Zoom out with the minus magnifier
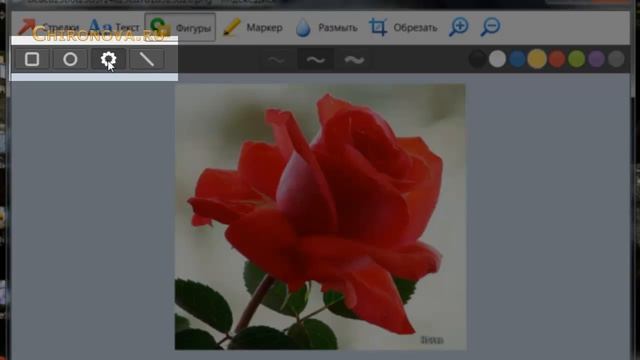The width and height of the screenshot is (640, 360). (490, 27)
